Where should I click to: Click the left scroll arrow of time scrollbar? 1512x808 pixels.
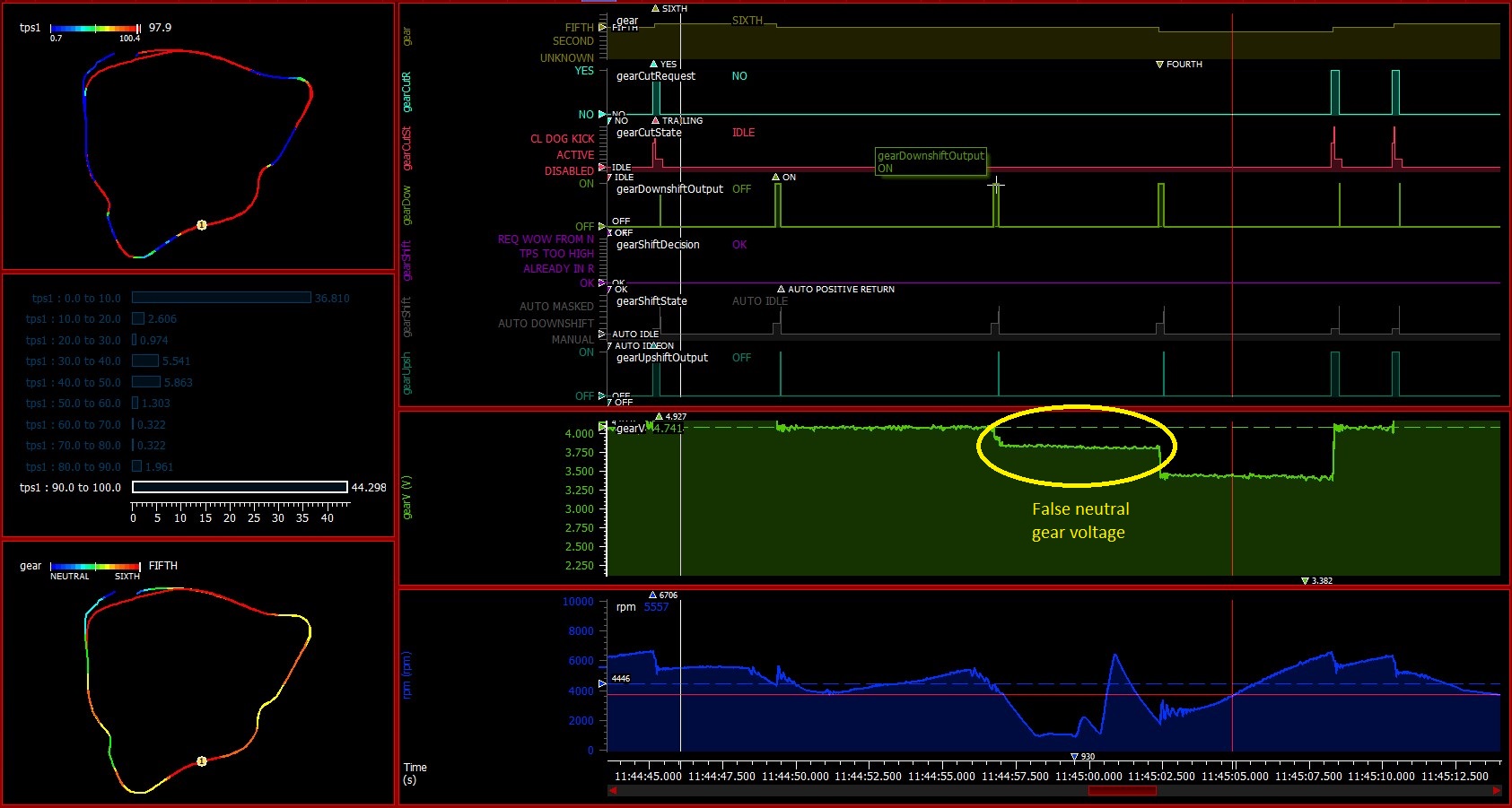pos(612,790)
